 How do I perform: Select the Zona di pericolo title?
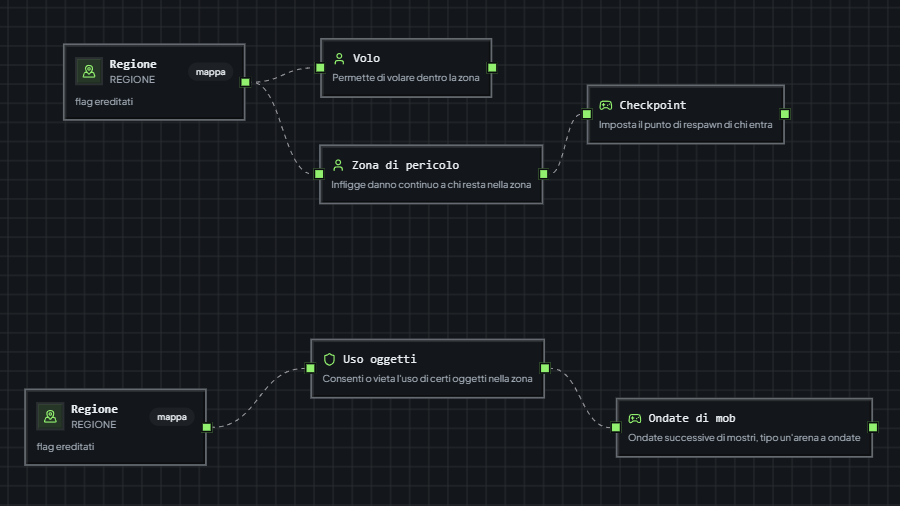tap(405, 165)
